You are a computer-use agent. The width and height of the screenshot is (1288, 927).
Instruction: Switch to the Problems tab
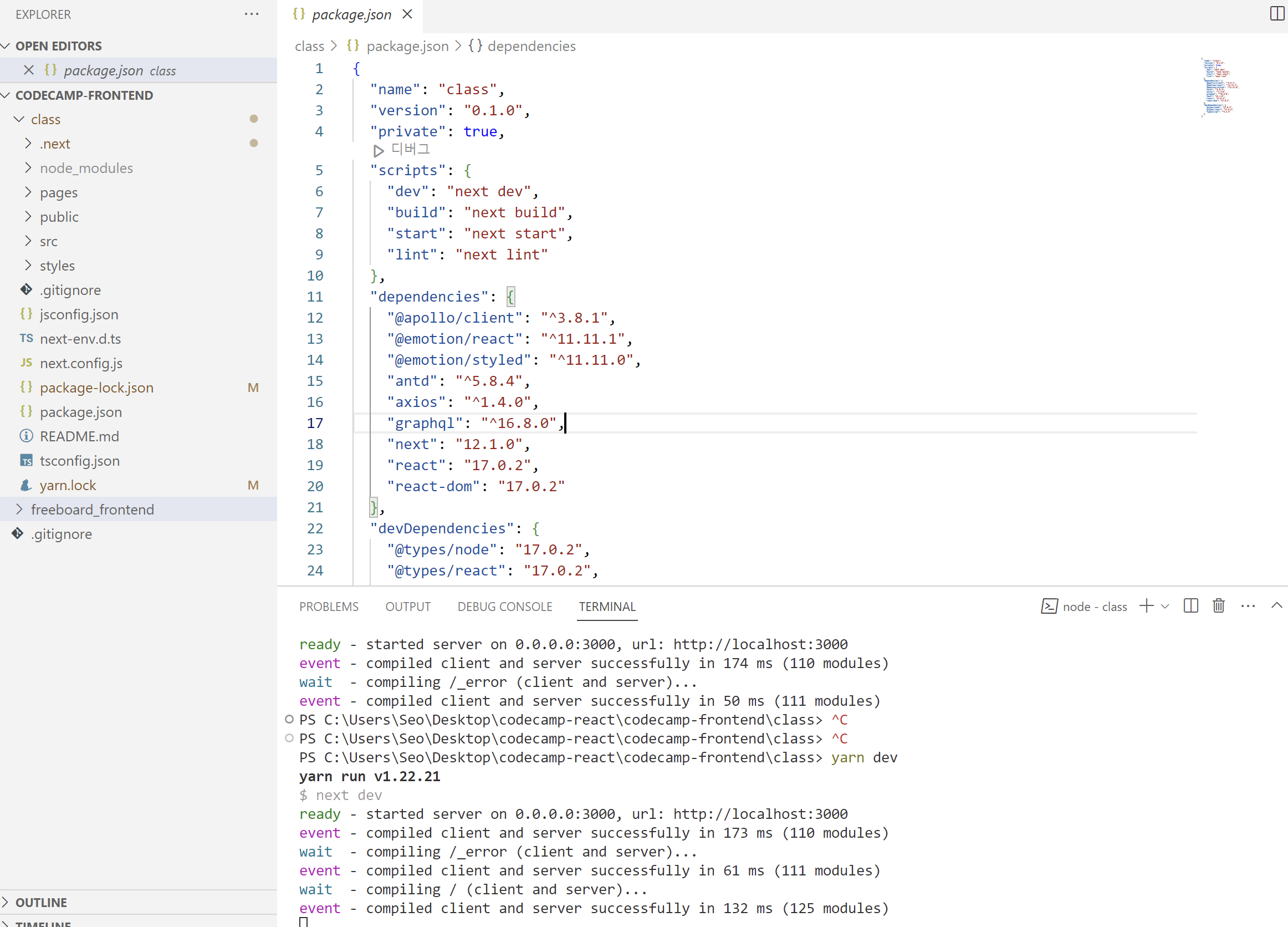329,607
